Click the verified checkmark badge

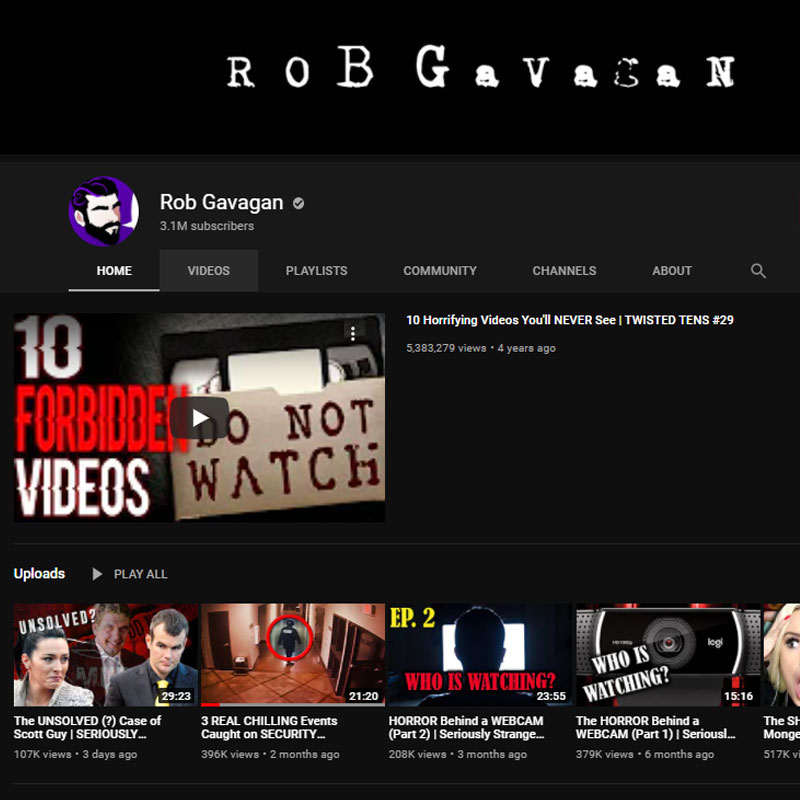[297, 202]
